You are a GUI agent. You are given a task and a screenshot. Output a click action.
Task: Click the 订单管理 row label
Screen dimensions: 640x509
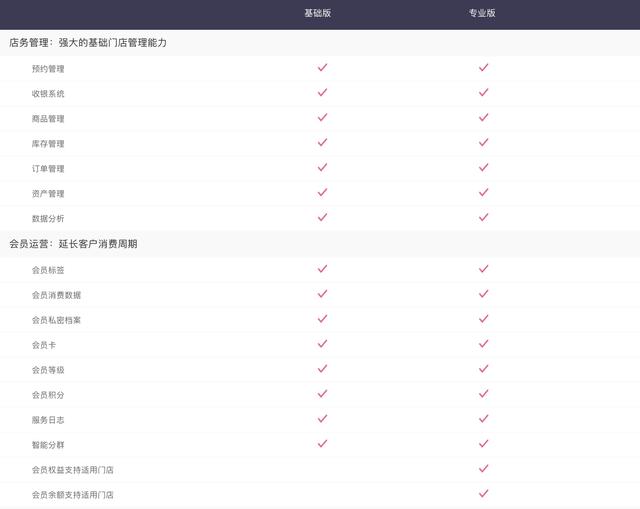click(x=48, y=169)
